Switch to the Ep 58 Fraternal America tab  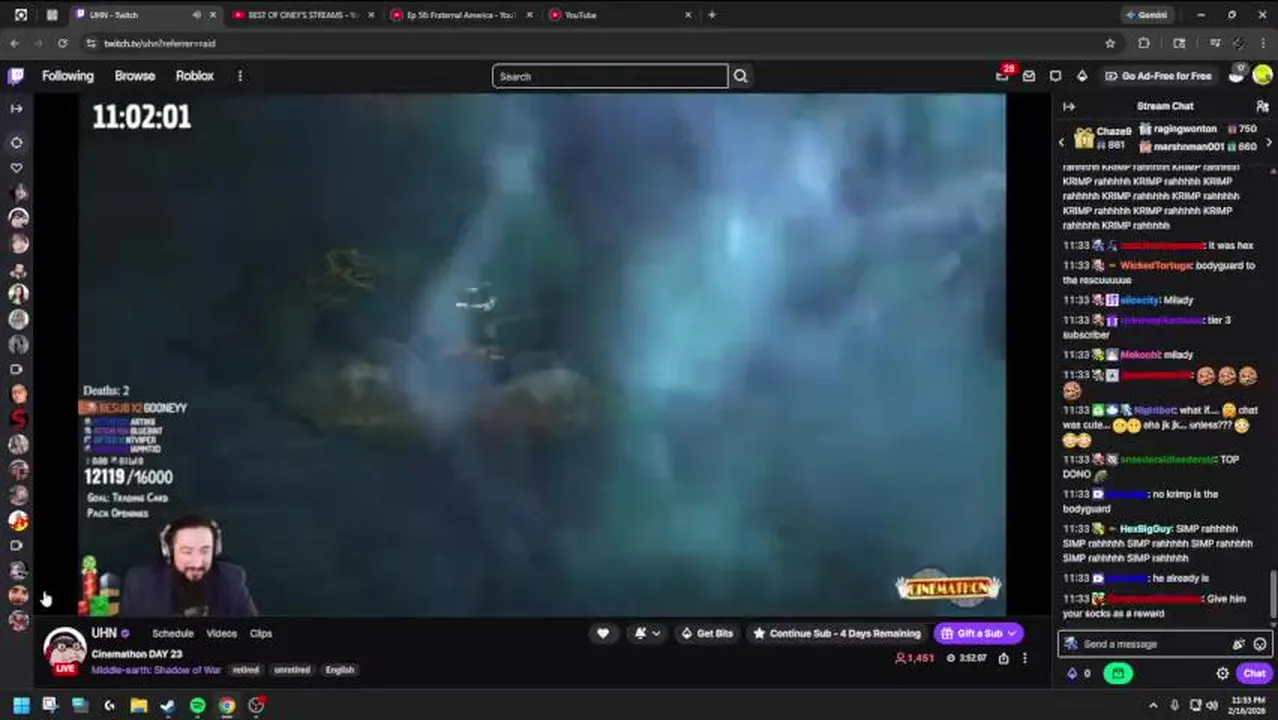[460, 15]
